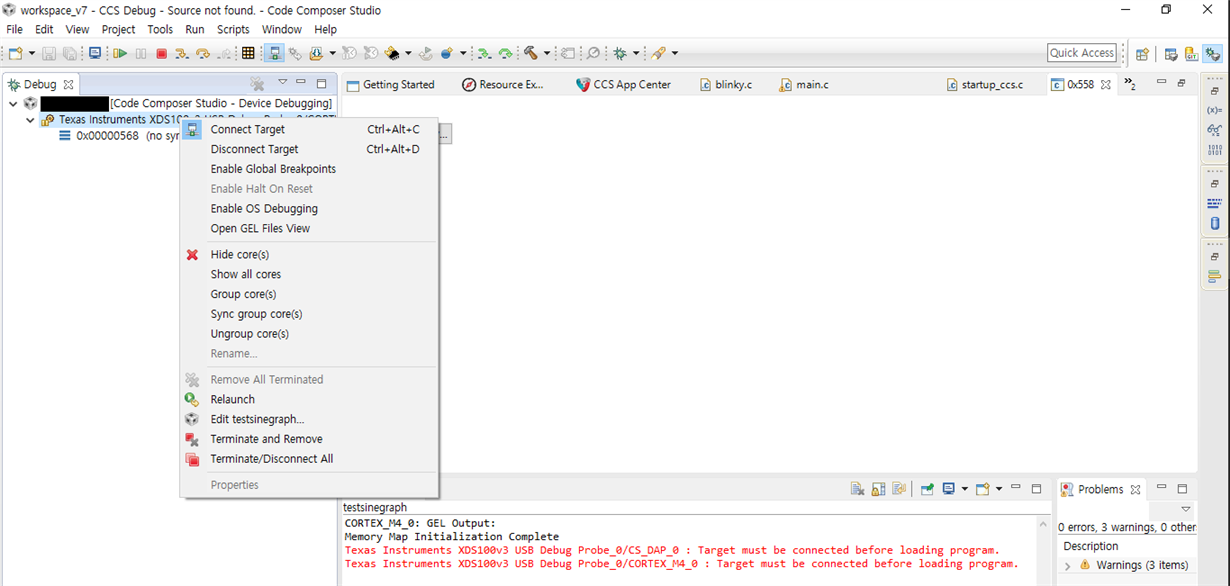The height and width of the screenshot is (586, 1230).
Task: Click the Step Over toolbar icon
Action: point(203,53)
